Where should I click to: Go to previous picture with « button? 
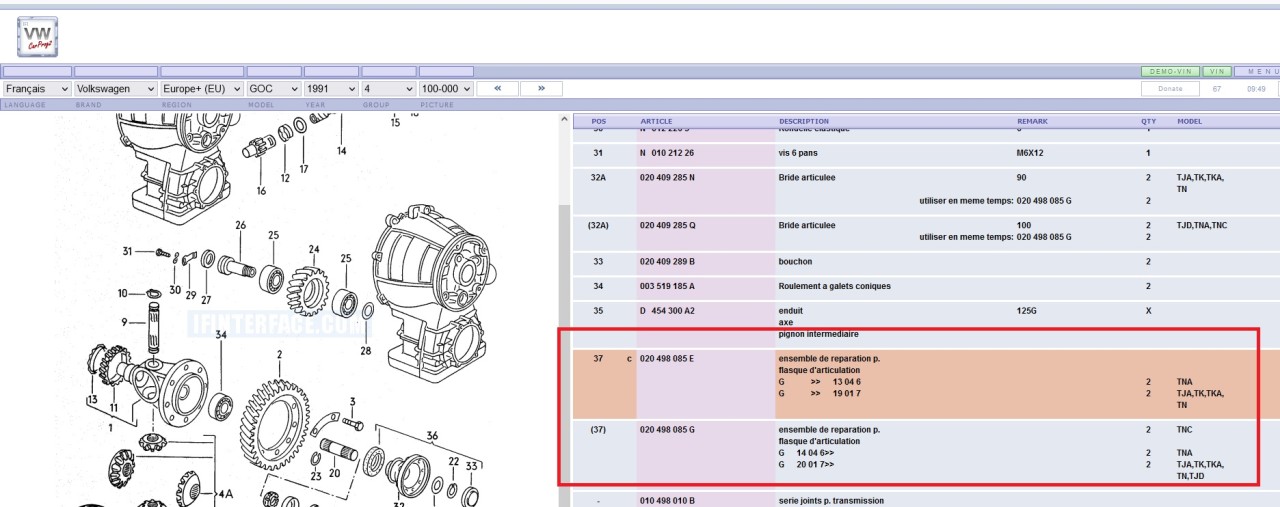coord(497,89)
